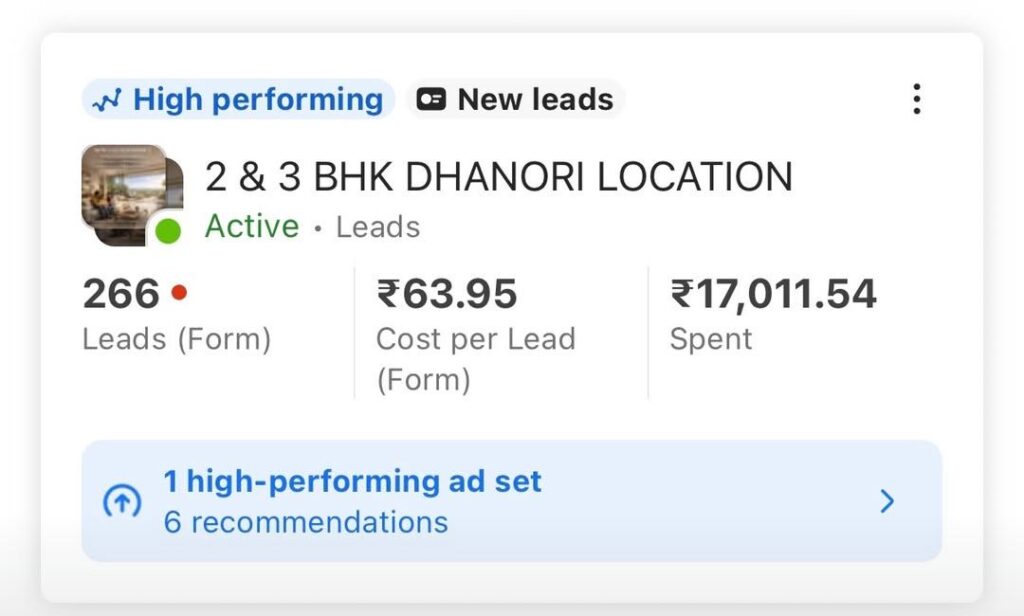Click the 1 high-performing ad set link

pyautogui.click(x=352, y=481)
